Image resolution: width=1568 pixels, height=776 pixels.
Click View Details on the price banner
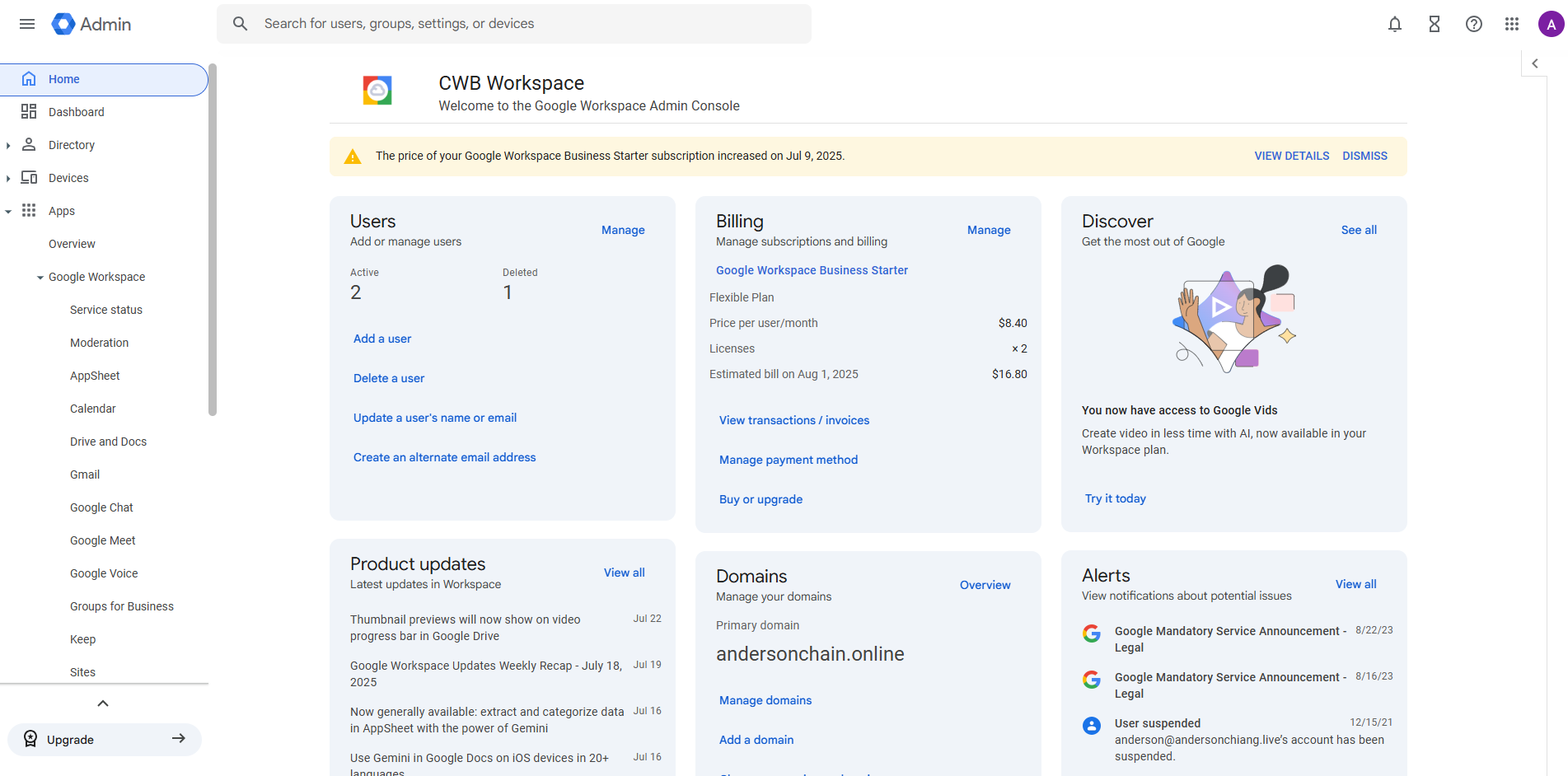tap(1292, 156)
